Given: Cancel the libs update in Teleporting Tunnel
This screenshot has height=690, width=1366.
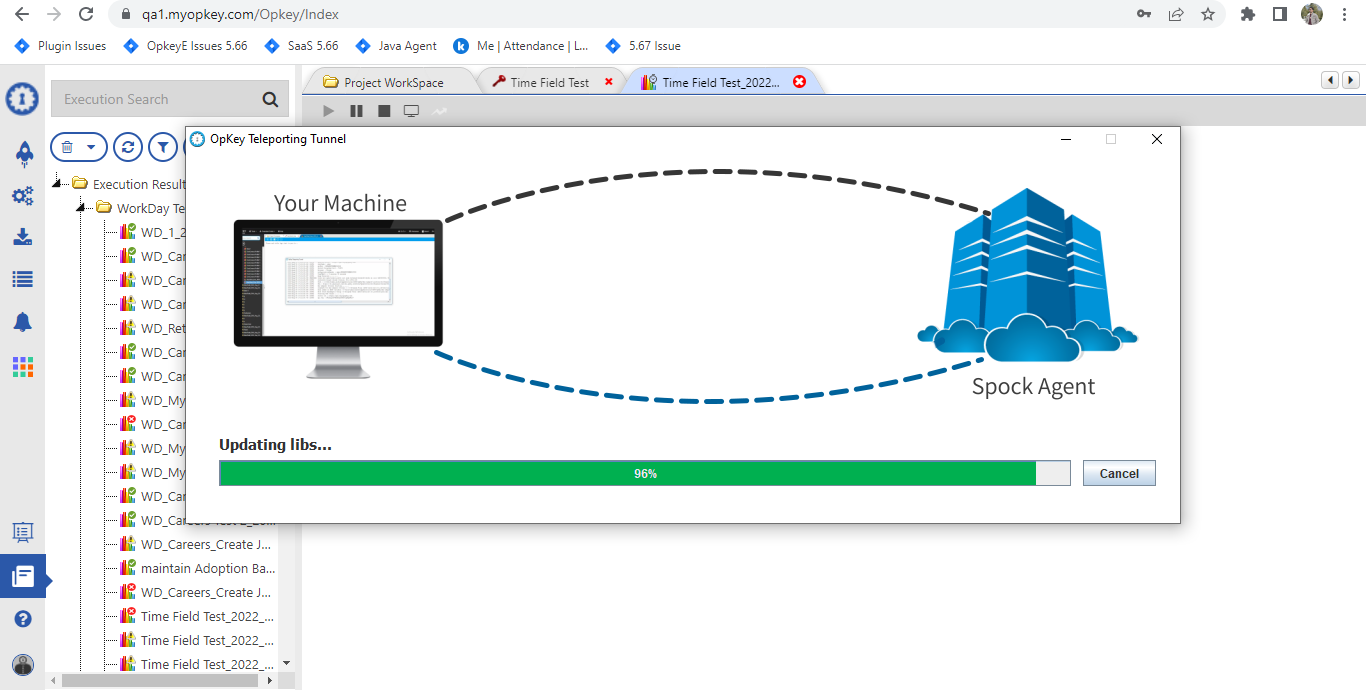Looking at the screenshot, I should [x=1119, y=473].
